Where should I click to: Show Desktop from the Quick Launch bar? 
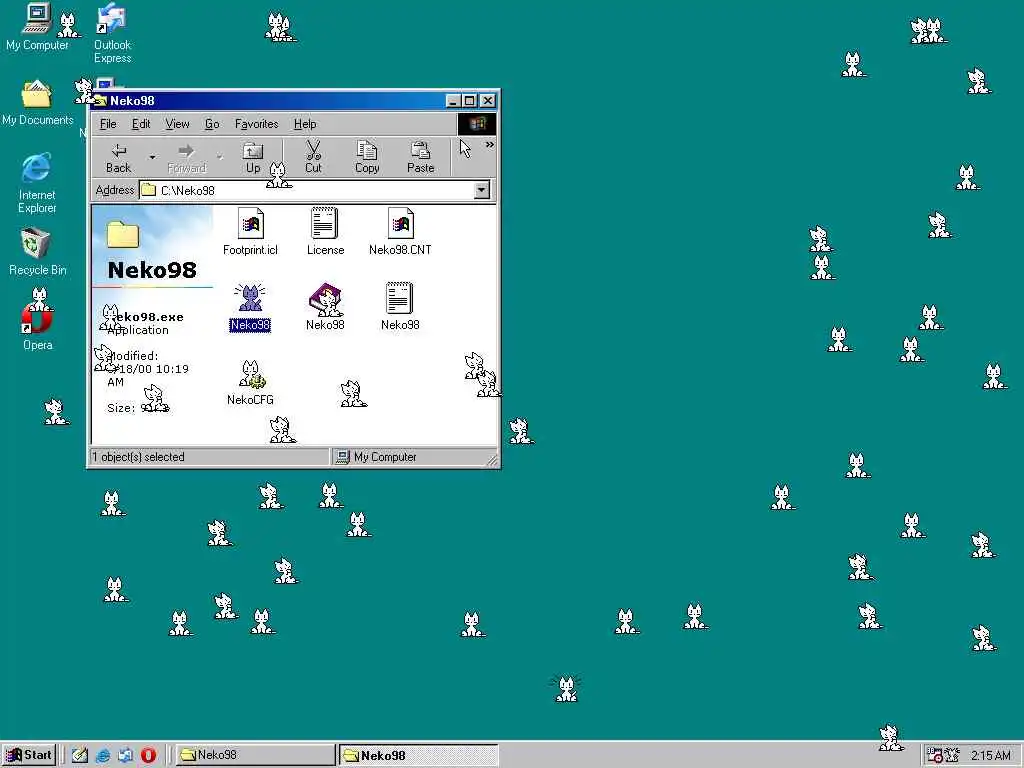point(80,755)
